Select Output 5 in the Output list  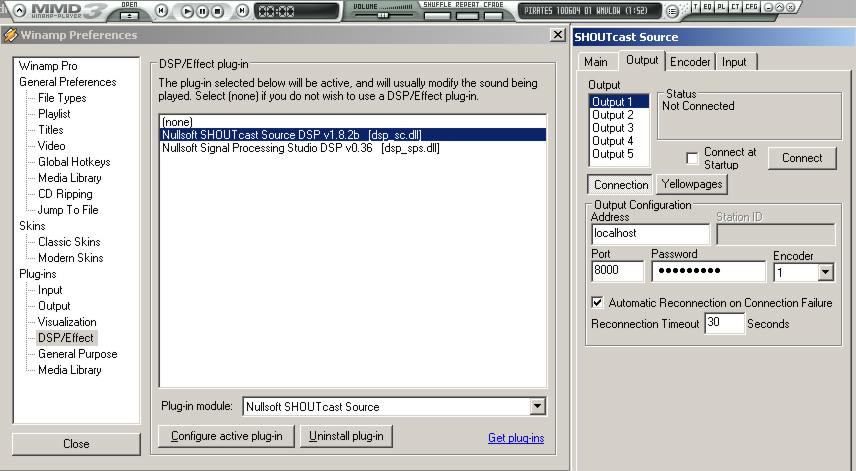(620, 154)
